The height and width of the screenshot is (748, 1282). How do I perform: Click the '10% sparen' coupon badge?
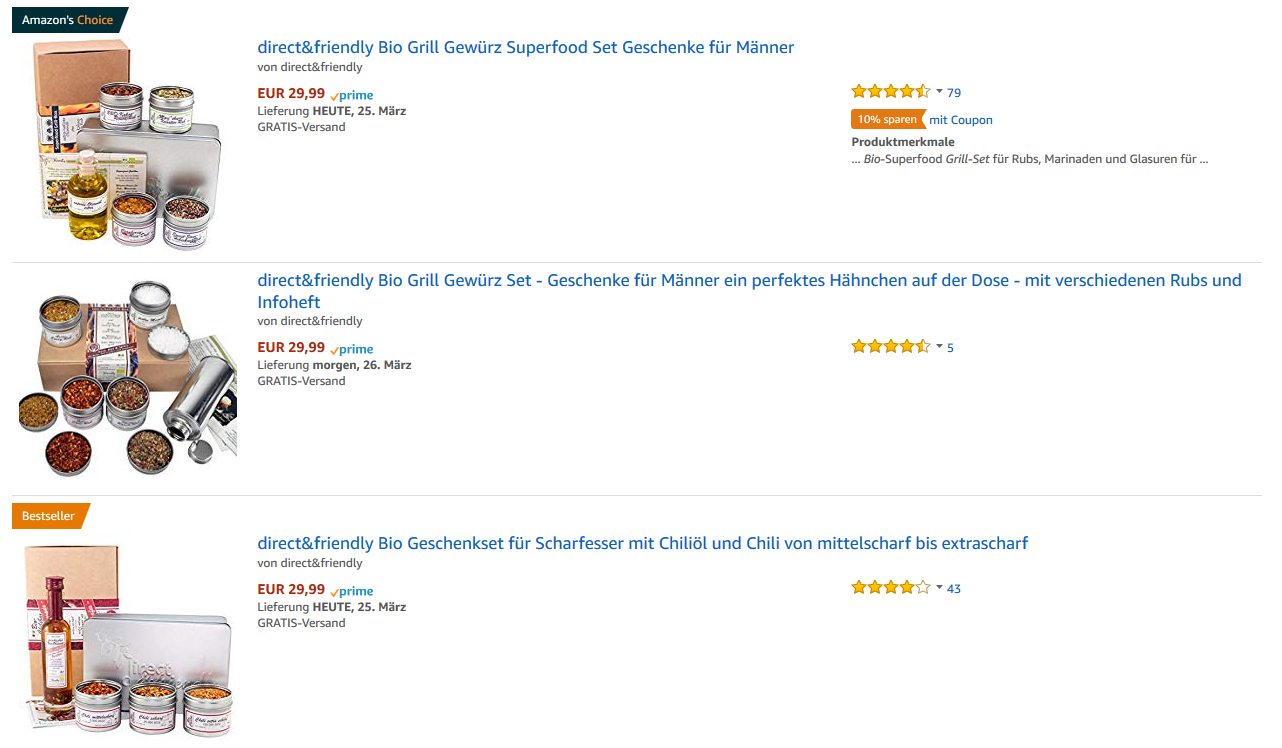(886, 120)
